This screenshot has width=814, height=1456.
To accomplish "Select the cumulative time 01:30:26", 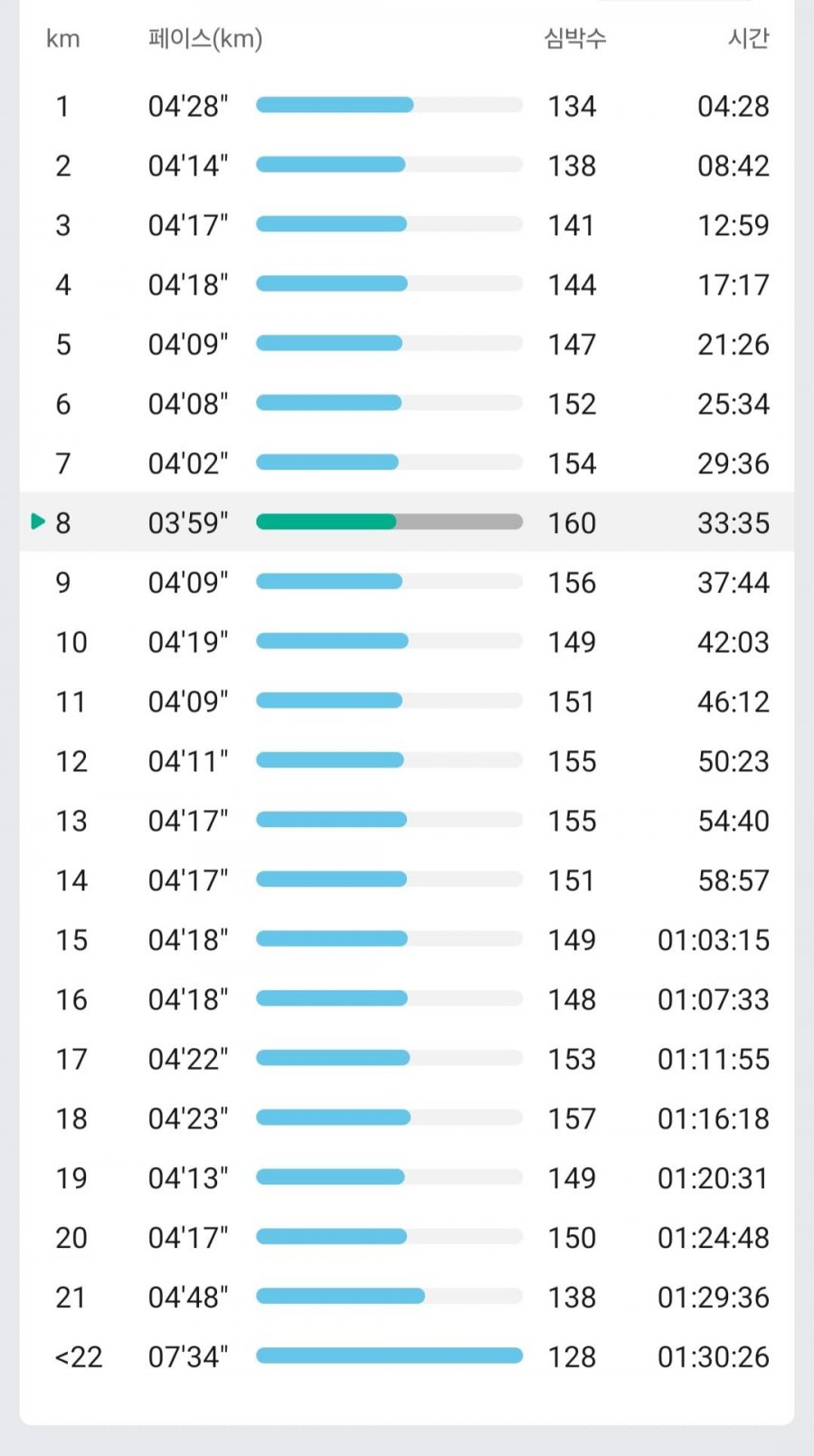I will click(714, 1356).
